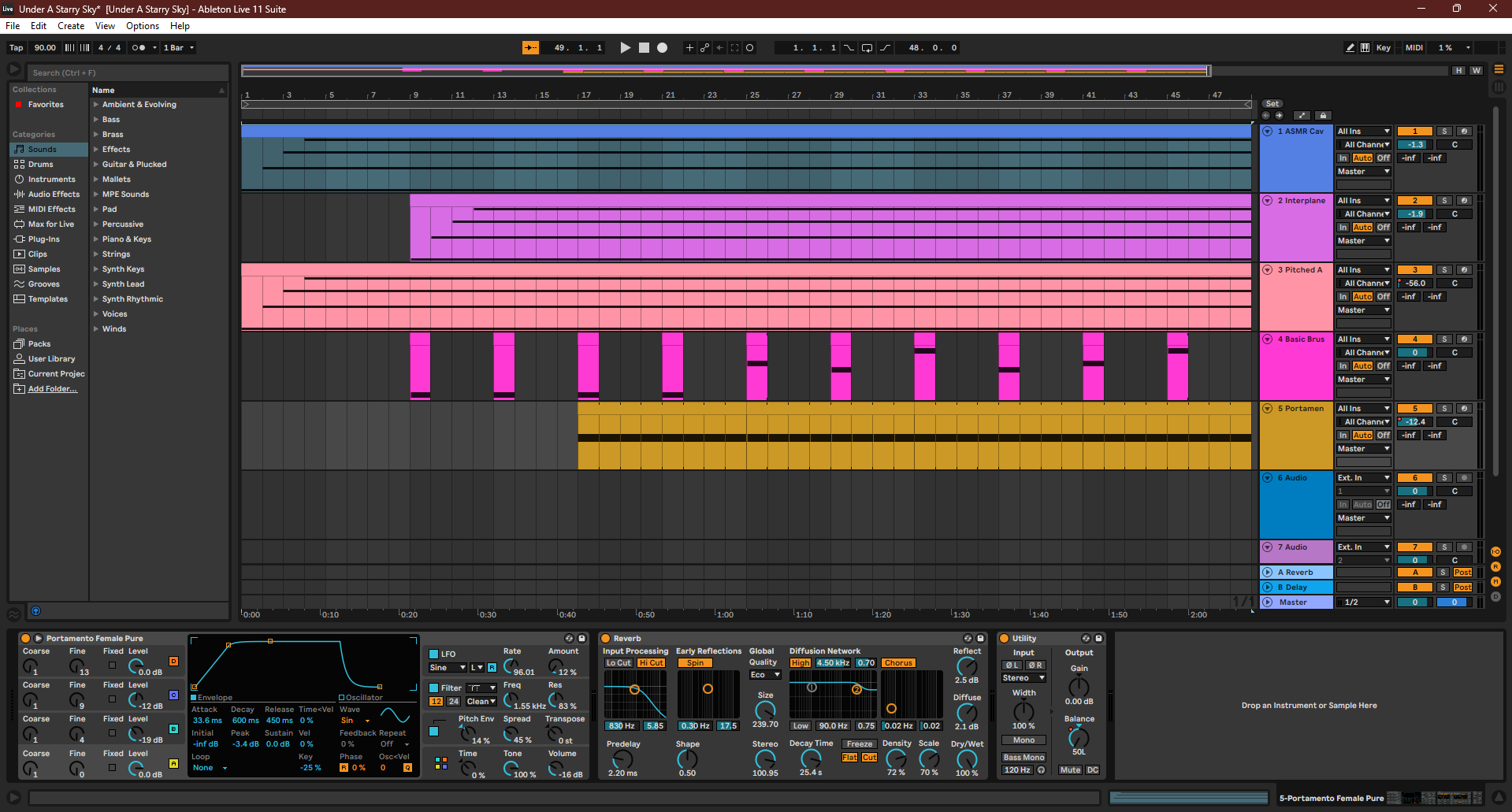The image size is (1512, 812).
Task: Enable Key Map Mode
Action: click(1383, 48)
